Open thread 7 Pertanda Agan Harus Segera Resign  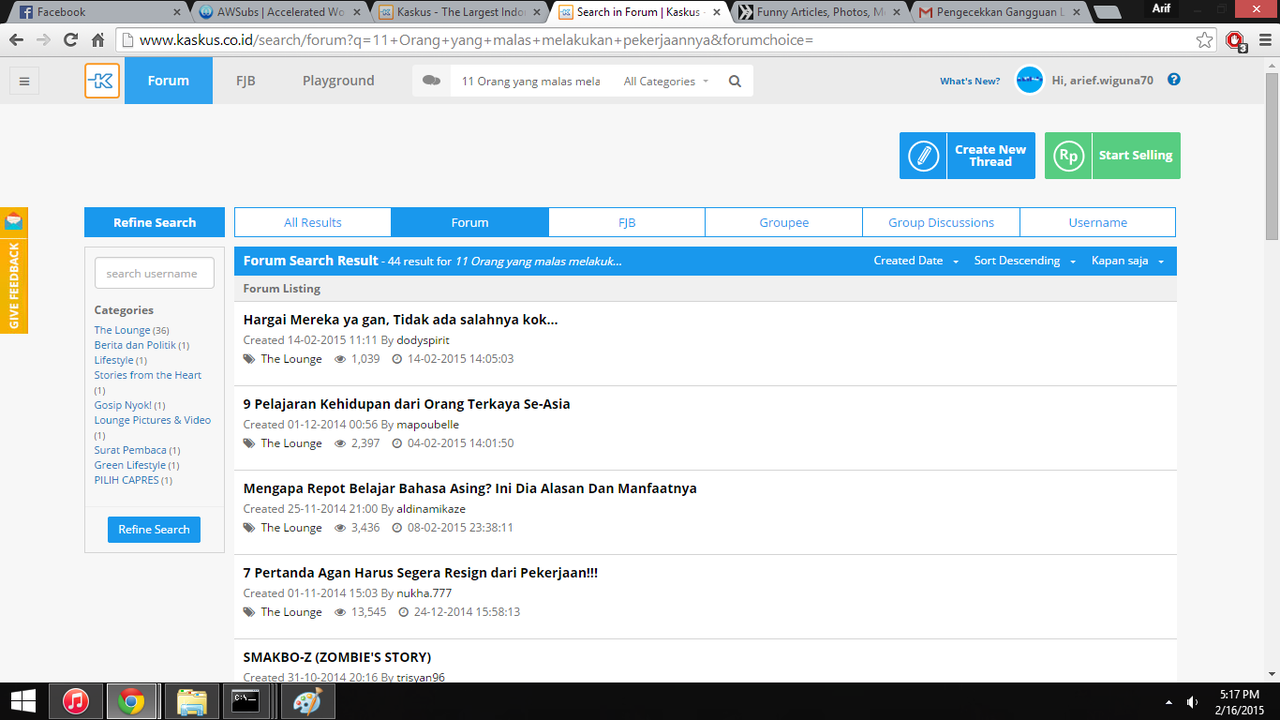pyautogui.click(x=421, y=573)
